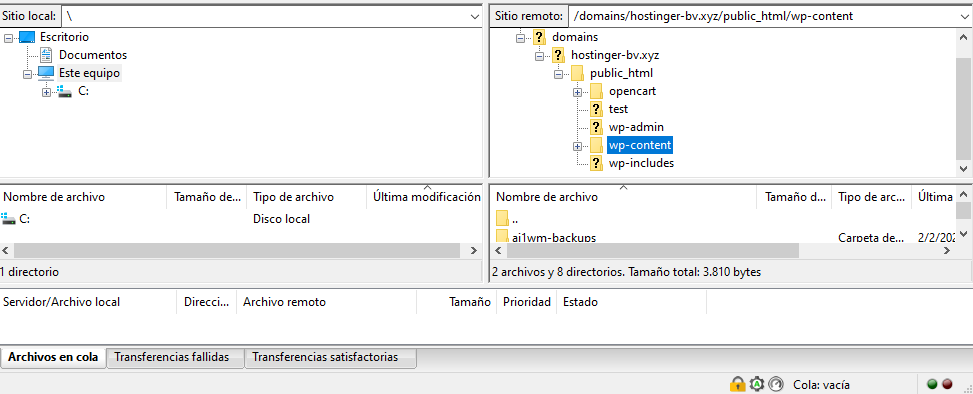This screenshot has width=973, height=394.
Task: Expand the wp-content folder node
Action: click(x=578, y=146)
